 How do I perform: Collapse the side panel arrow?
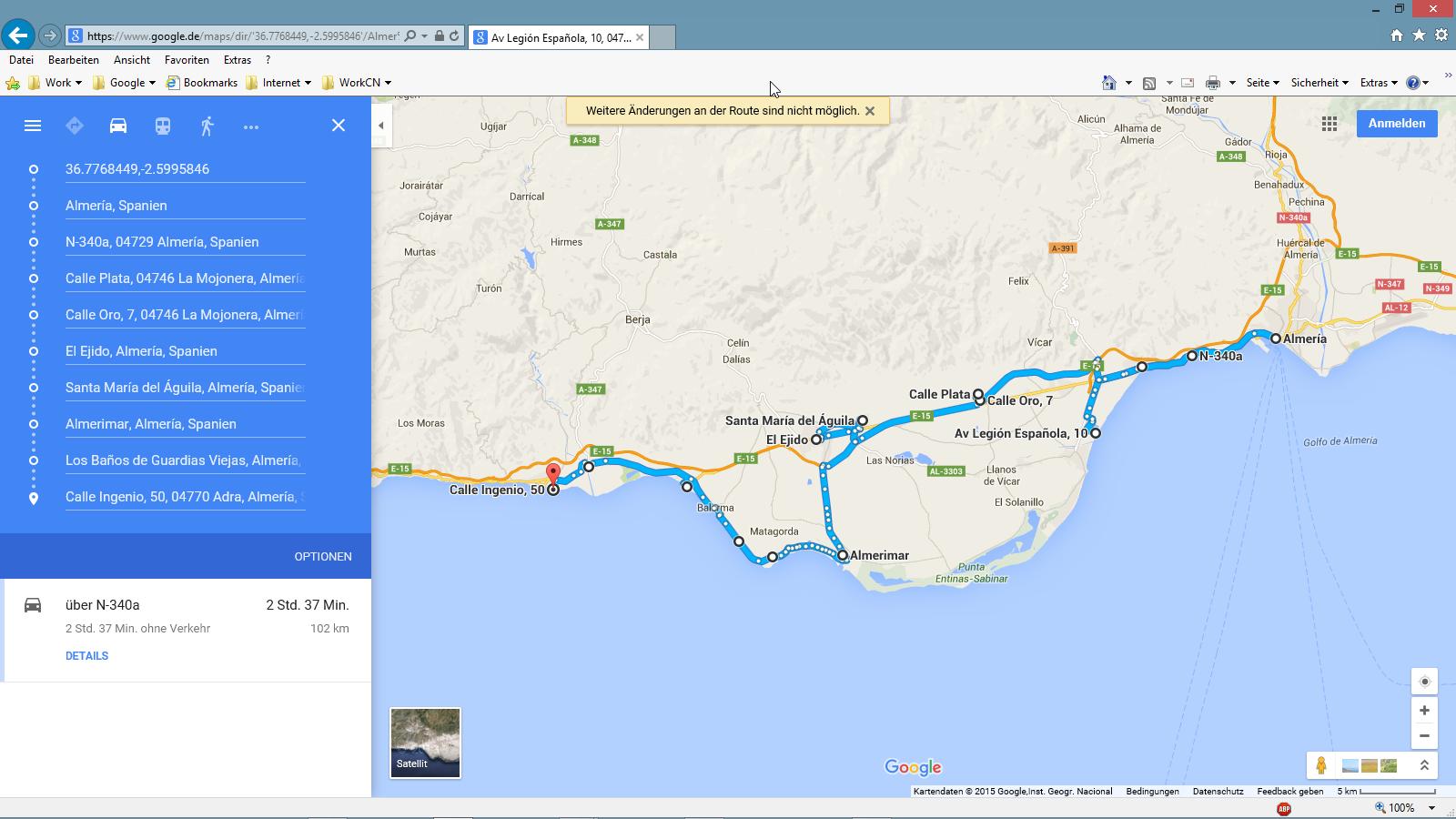pyautogui.click(x=382, y=126)
